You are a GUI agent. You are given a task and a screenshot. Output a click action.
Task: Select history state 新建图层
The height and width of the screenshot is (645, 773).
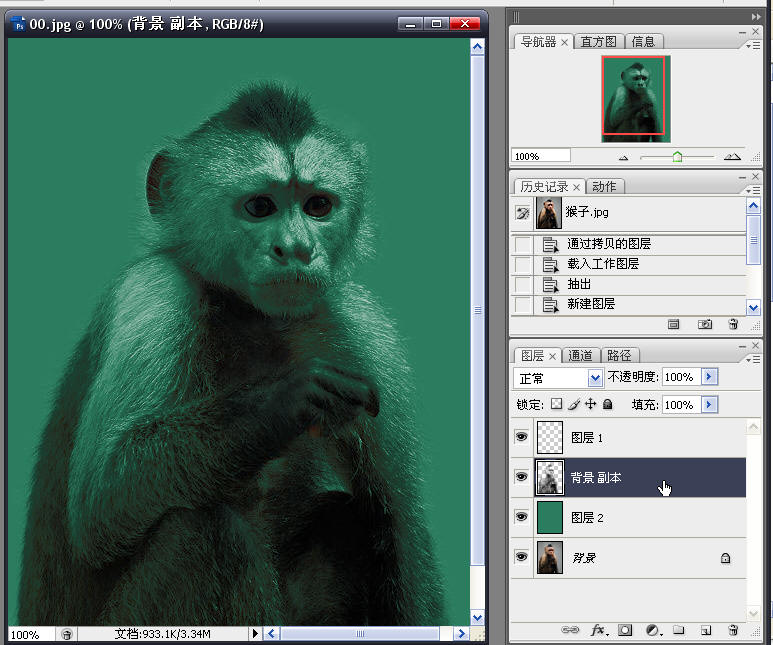639,304
